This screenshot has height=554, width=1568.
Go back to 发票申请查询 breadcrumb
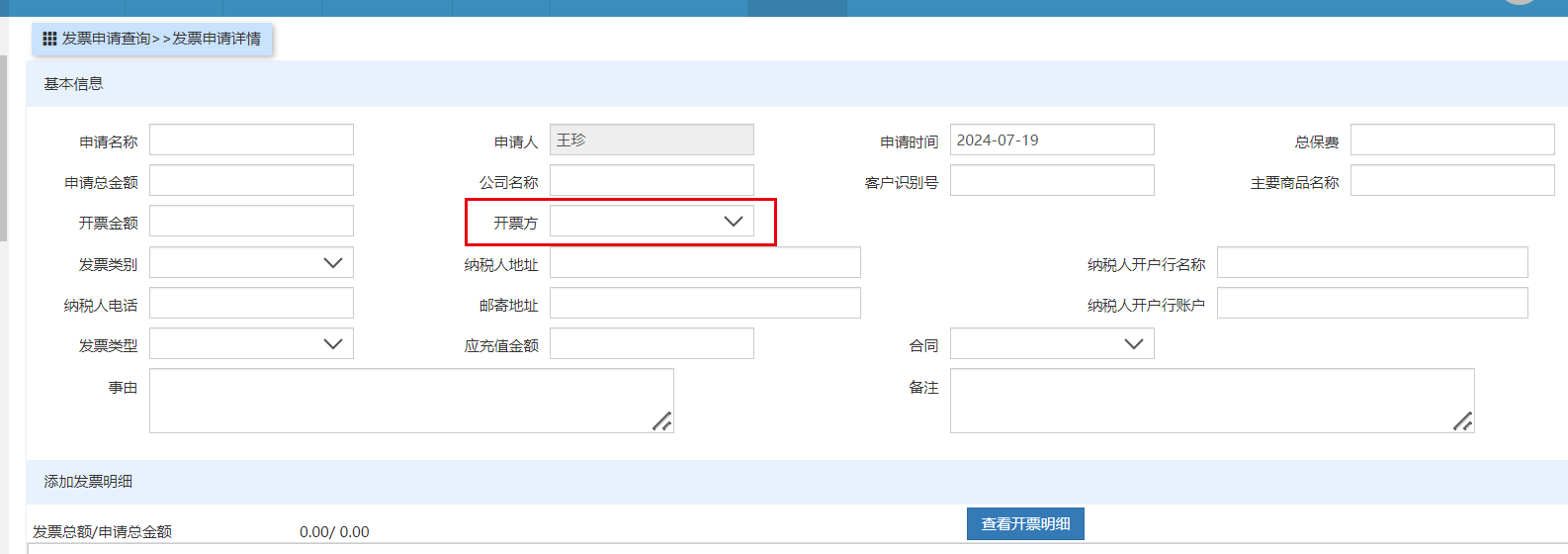106,39
